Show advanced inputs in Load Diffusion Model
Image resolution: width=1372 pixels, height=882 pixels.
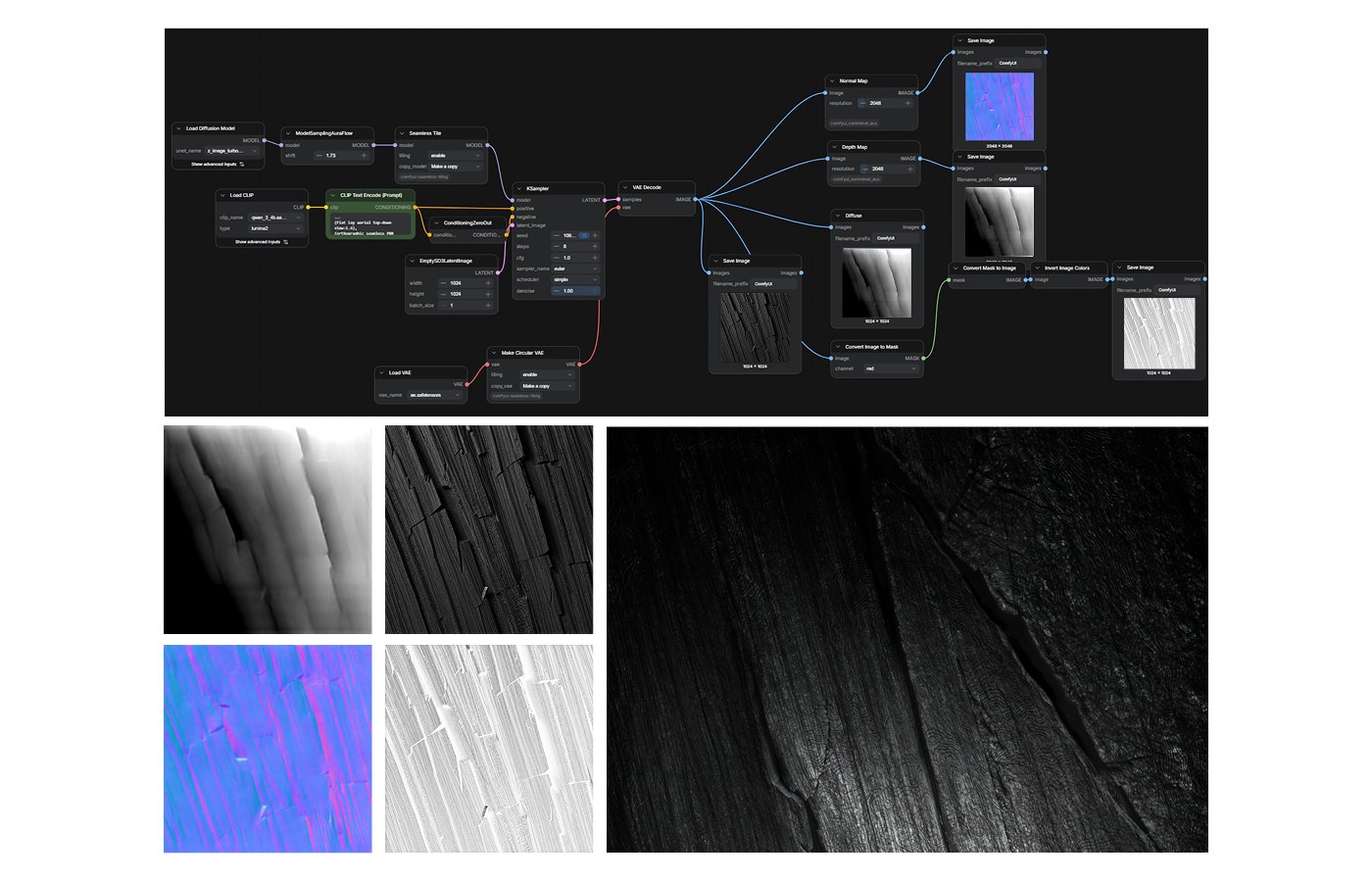pyautogui.click(x=218, y=165)
